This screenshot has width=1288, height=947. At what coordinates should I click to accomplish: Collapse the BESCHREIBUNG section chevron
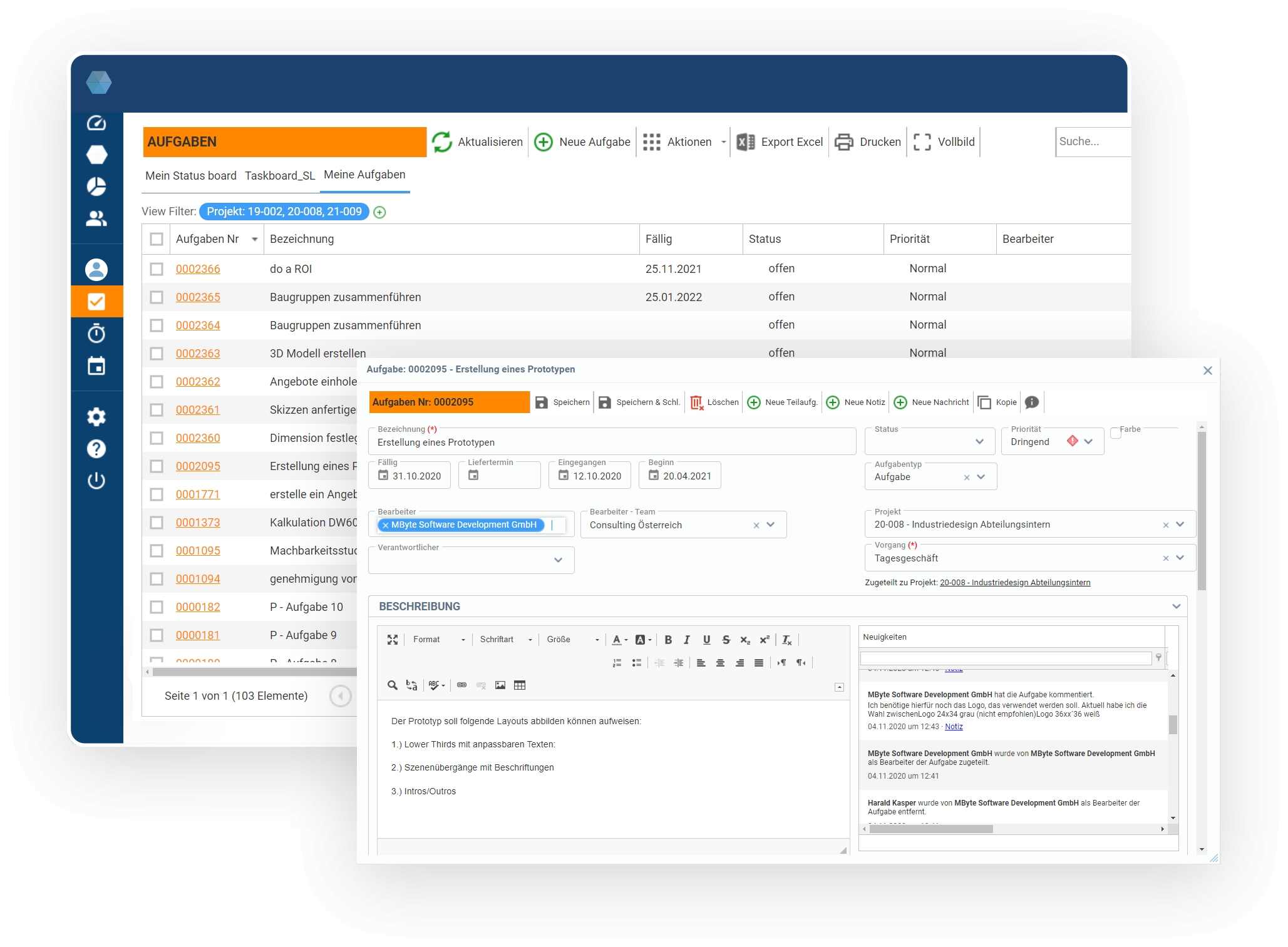click(1176, 607)
